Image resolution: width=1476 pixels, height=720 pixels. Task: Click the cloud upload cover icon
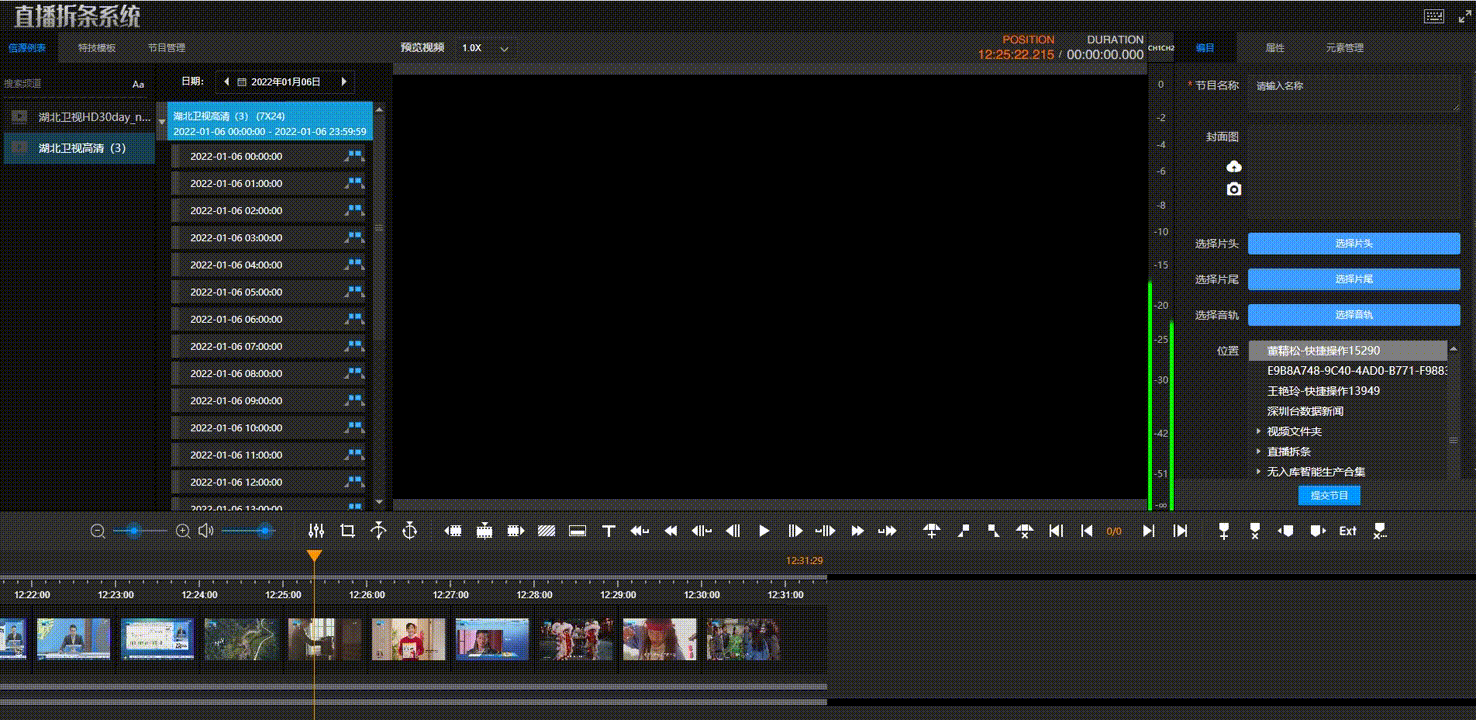(1234, 166)
